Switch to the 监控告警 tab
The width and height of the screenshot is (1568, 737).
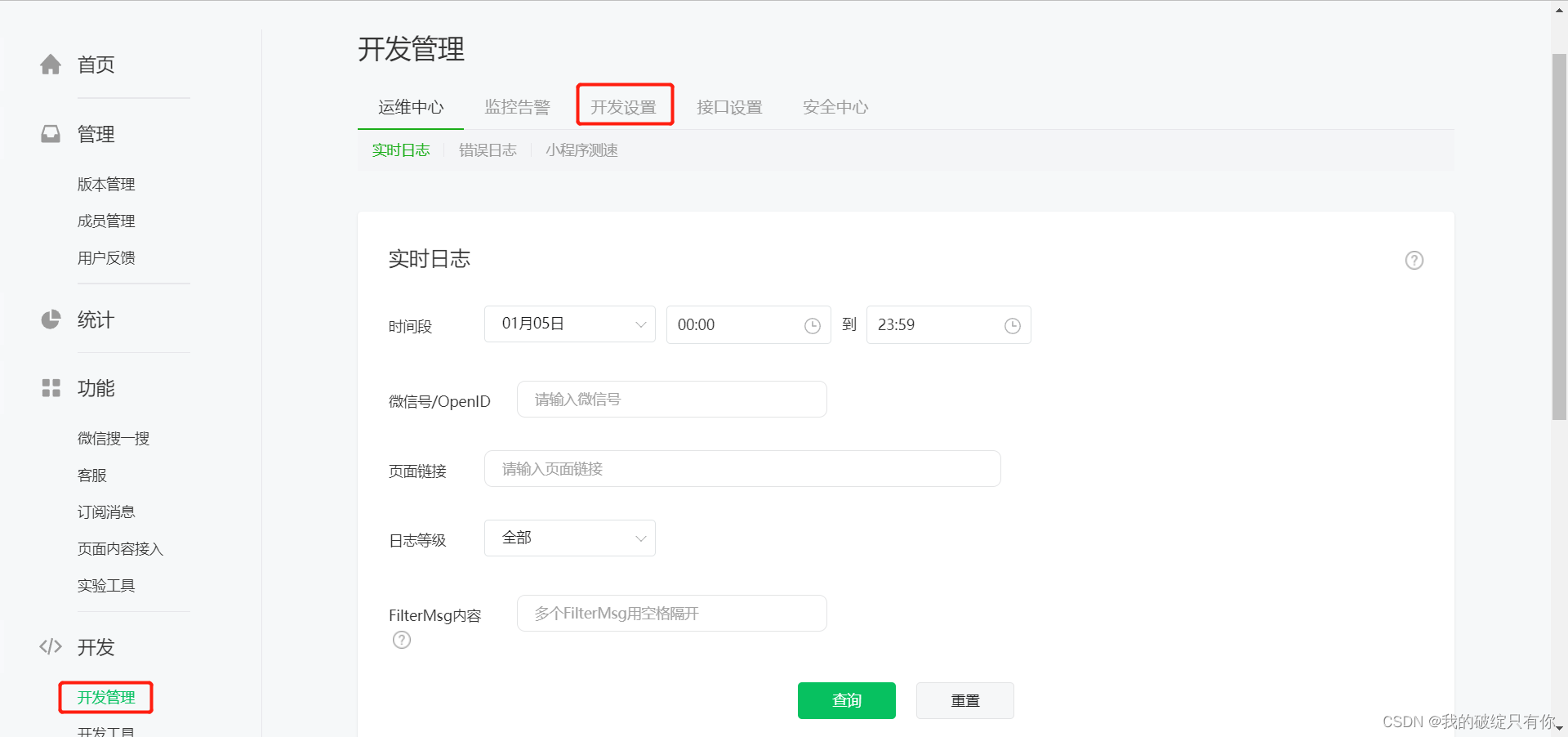tap(517, 107)
